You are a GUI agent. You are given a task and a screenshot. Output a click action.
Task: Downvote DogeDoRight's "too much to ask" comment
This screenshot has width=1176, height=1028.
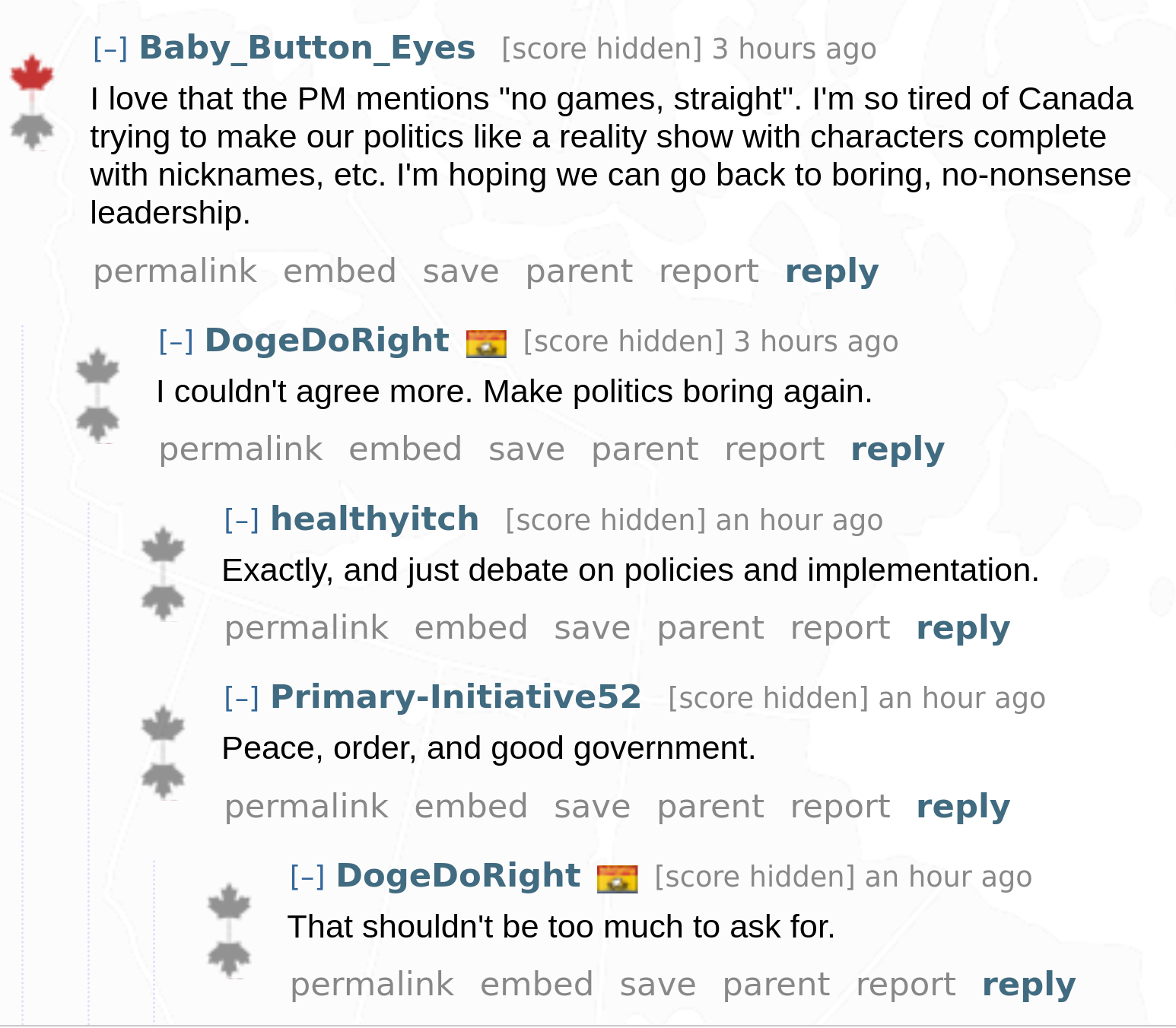coord(229,959)
